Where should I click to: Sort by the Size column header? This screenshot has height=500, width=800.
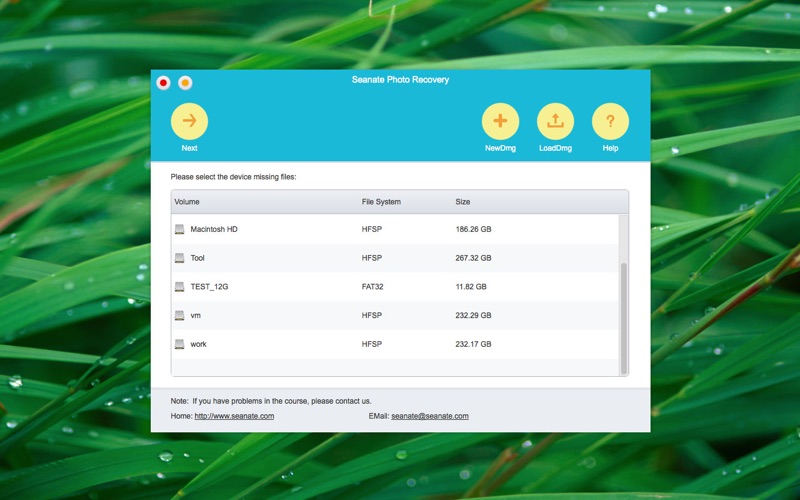463,202
